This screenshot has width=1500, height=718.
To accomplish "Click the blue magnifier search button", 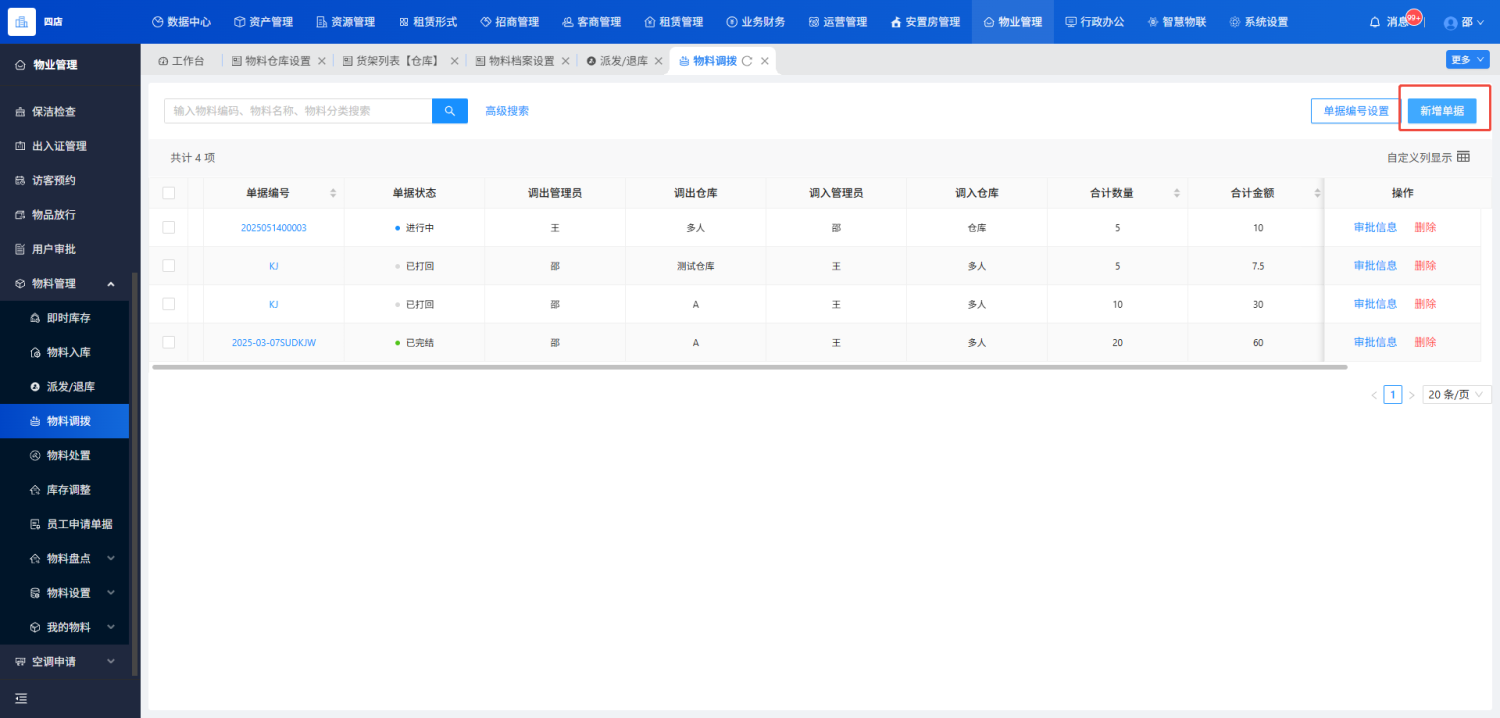I will coord(449,111).
